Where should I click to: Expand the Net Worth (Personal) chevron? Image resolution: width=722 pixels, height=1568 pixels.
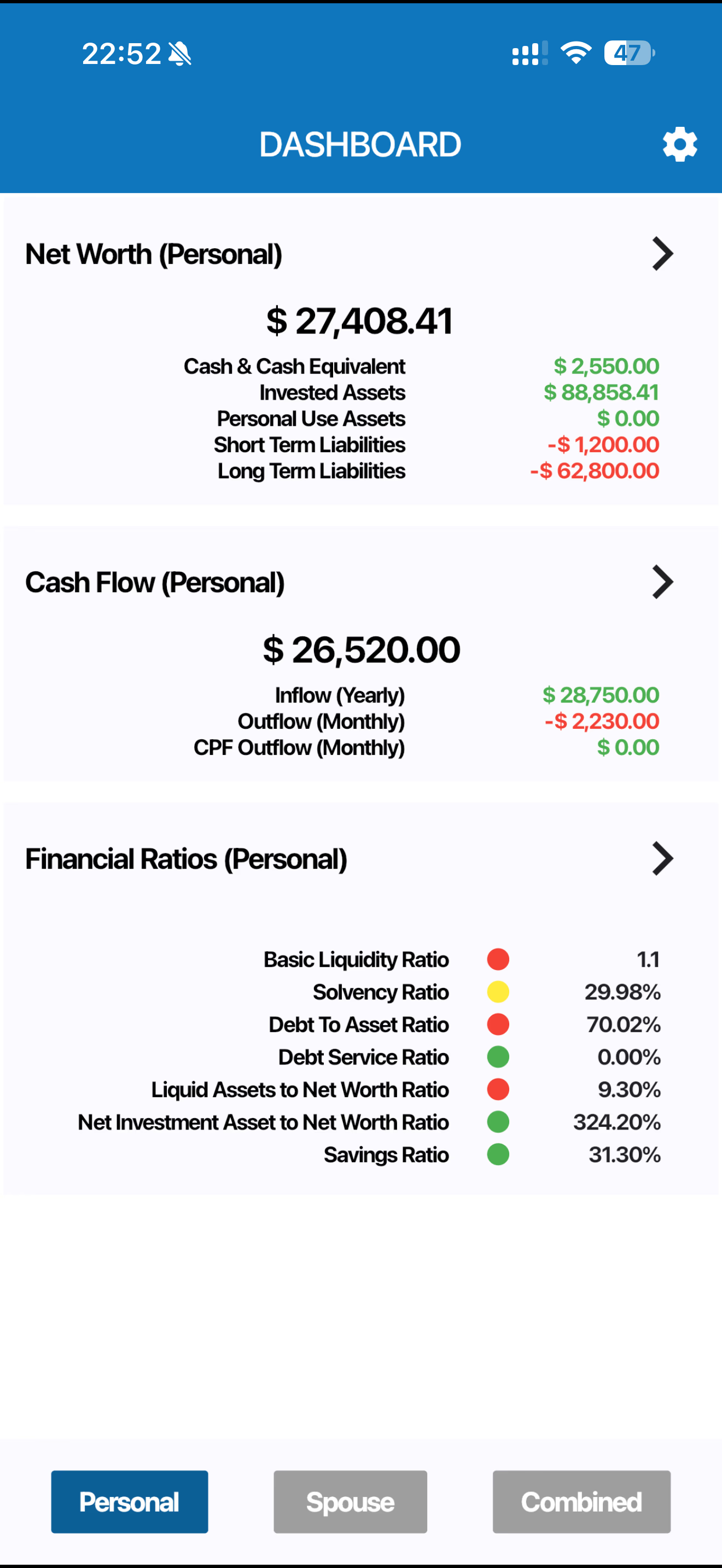(x=662, y=254)
